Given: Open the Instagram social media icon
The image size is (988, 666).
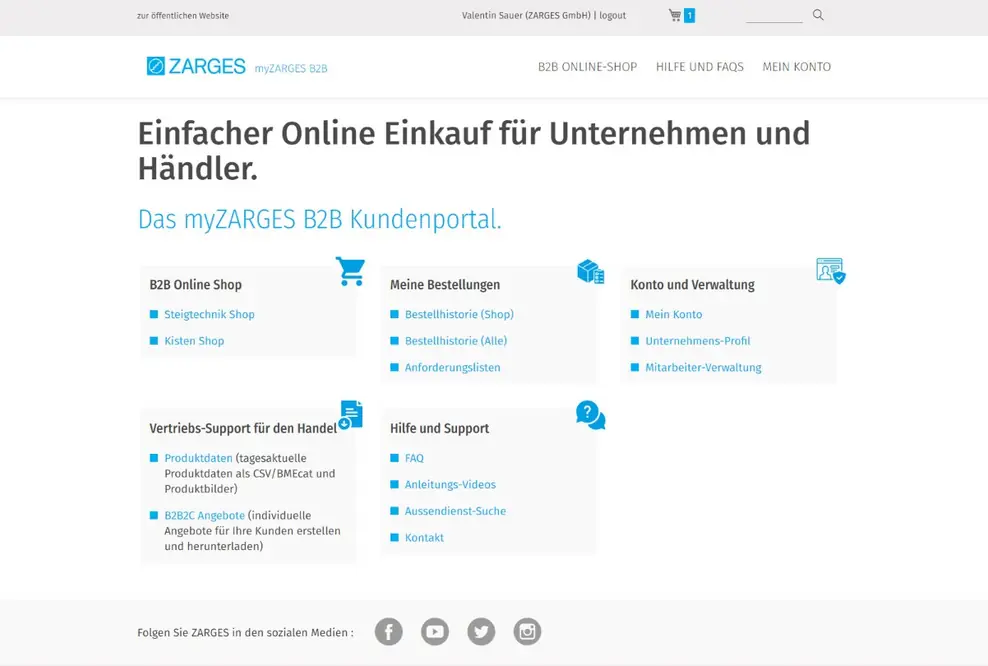Looking at the screenshot, I should click(x=527, y=631).
